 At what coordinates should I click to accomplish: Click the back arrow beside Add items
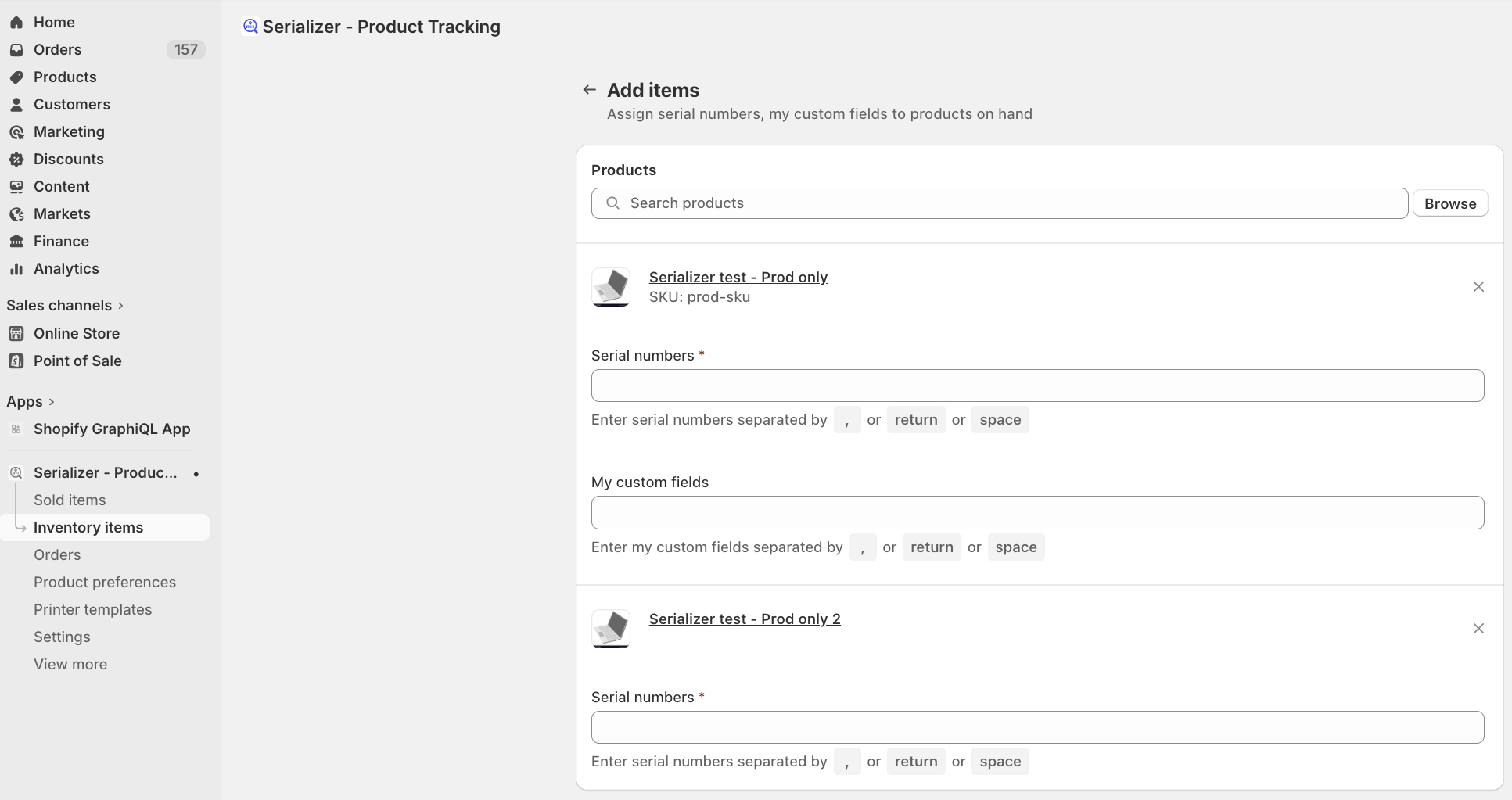(590, 90)
